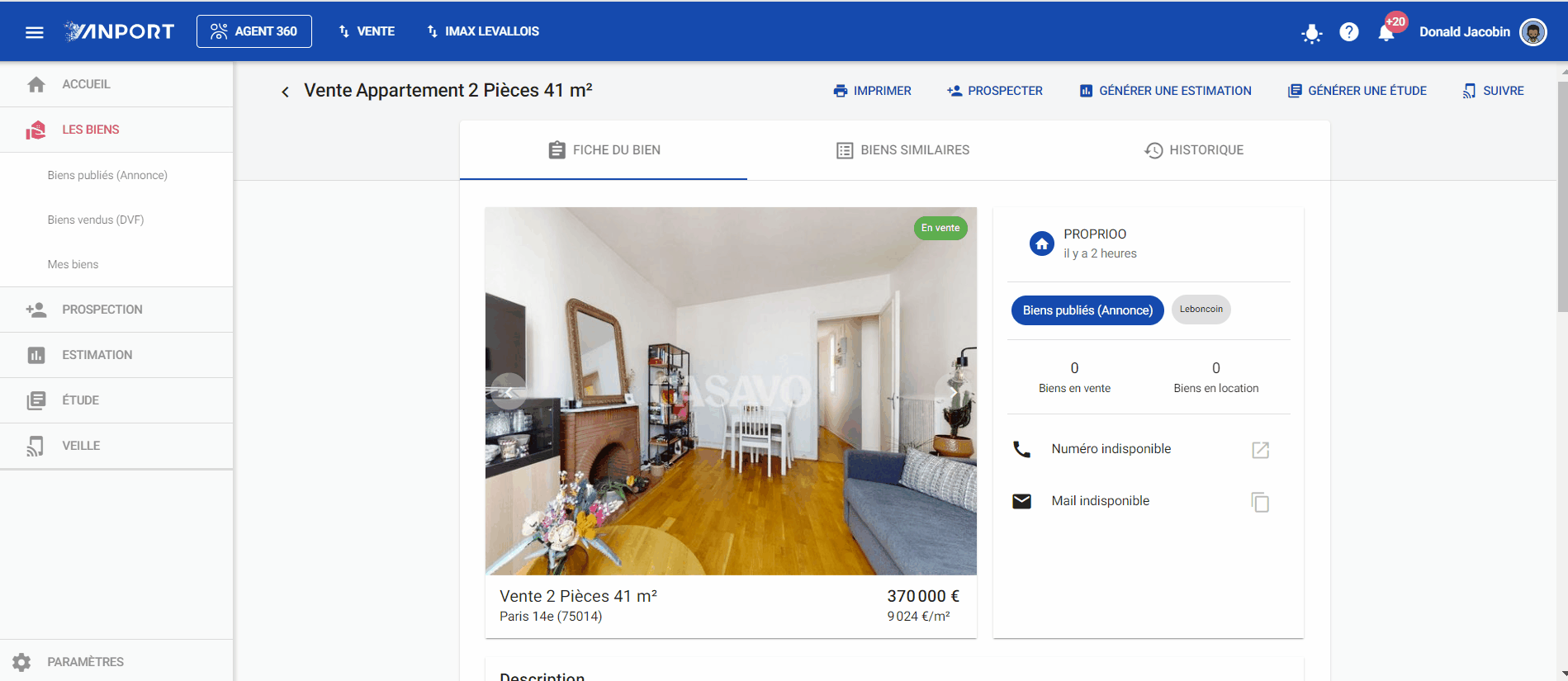The height and width of the screenshot is (681, 1568).
Task: Copy the email with the copy icon
Action: click(x=1260, y=502)
